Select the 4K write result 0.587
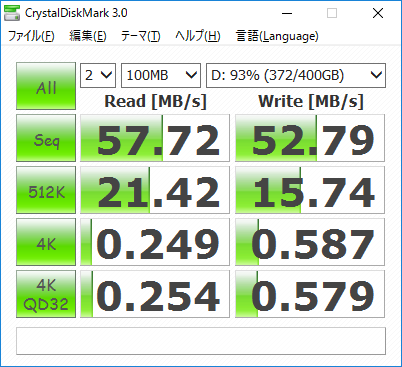This screenshot has width=402, height=367. click(x=310, y=242)
